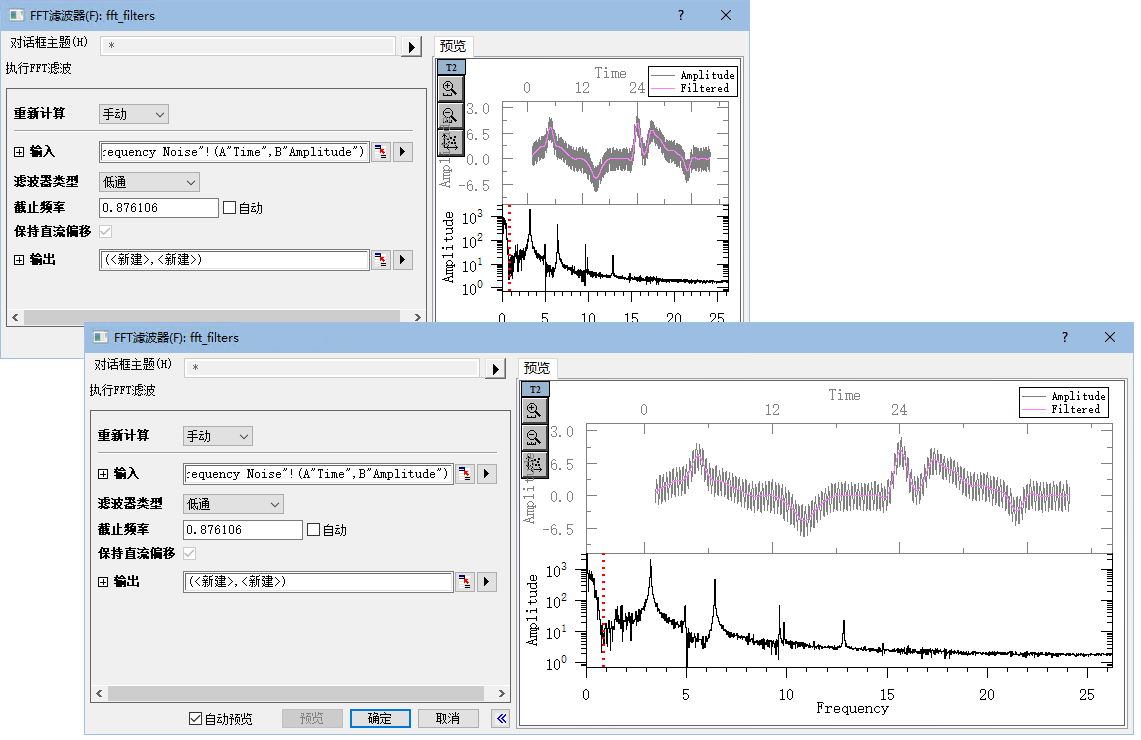Open the 滤波器类型 dropdown showing 低通
Screen dimensions: 1141x740
233,504
